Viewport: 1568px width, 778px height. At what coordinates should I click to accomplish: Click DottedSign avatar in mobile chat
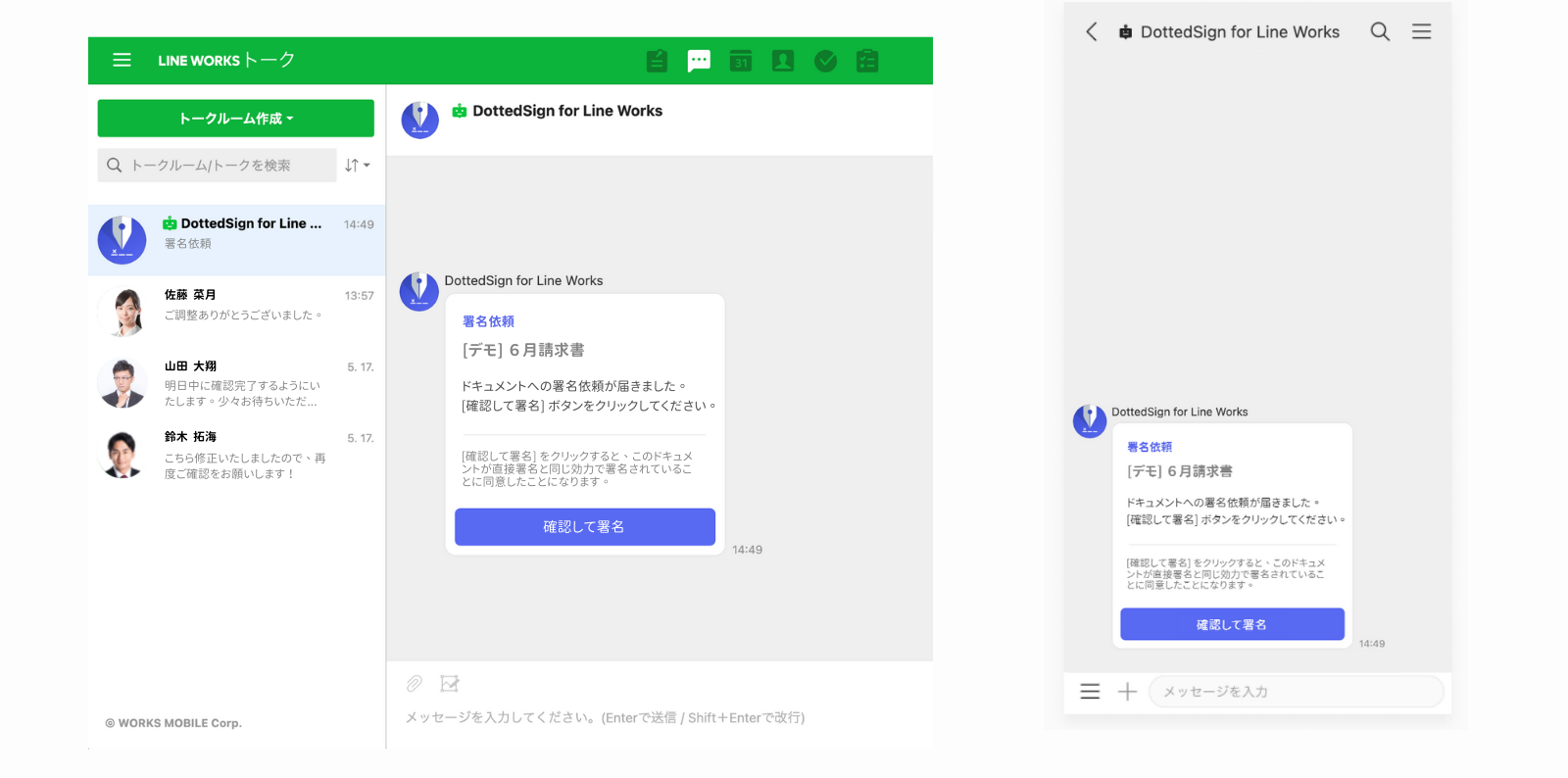1090,421
